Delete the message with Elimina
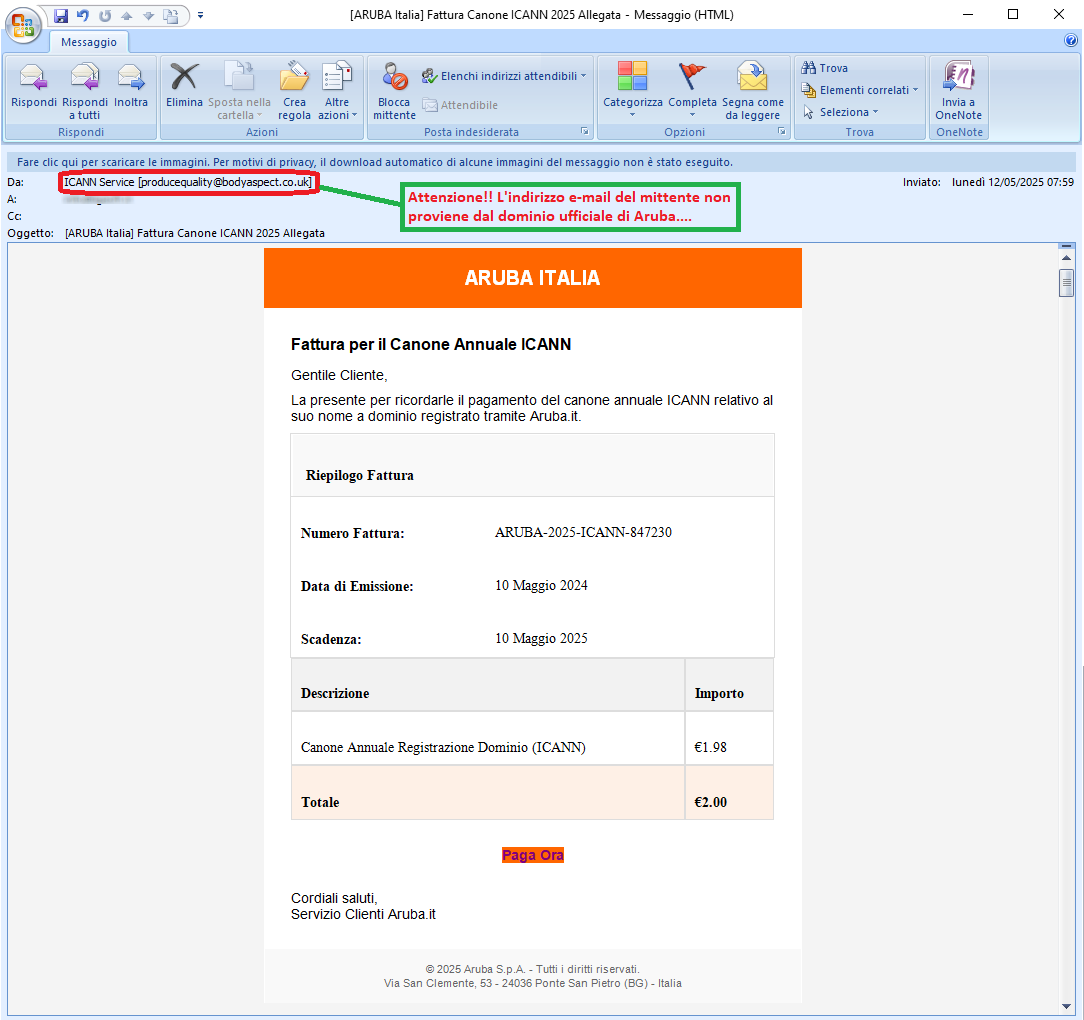 185,86
